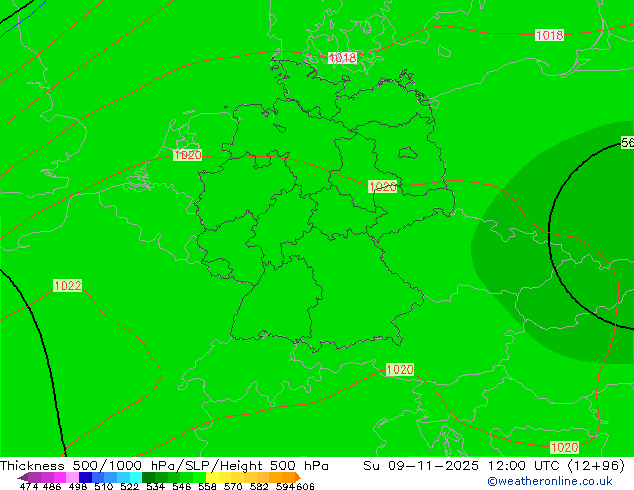
Task: Select the 1022 isobar label over France
Action: [68, 285]
